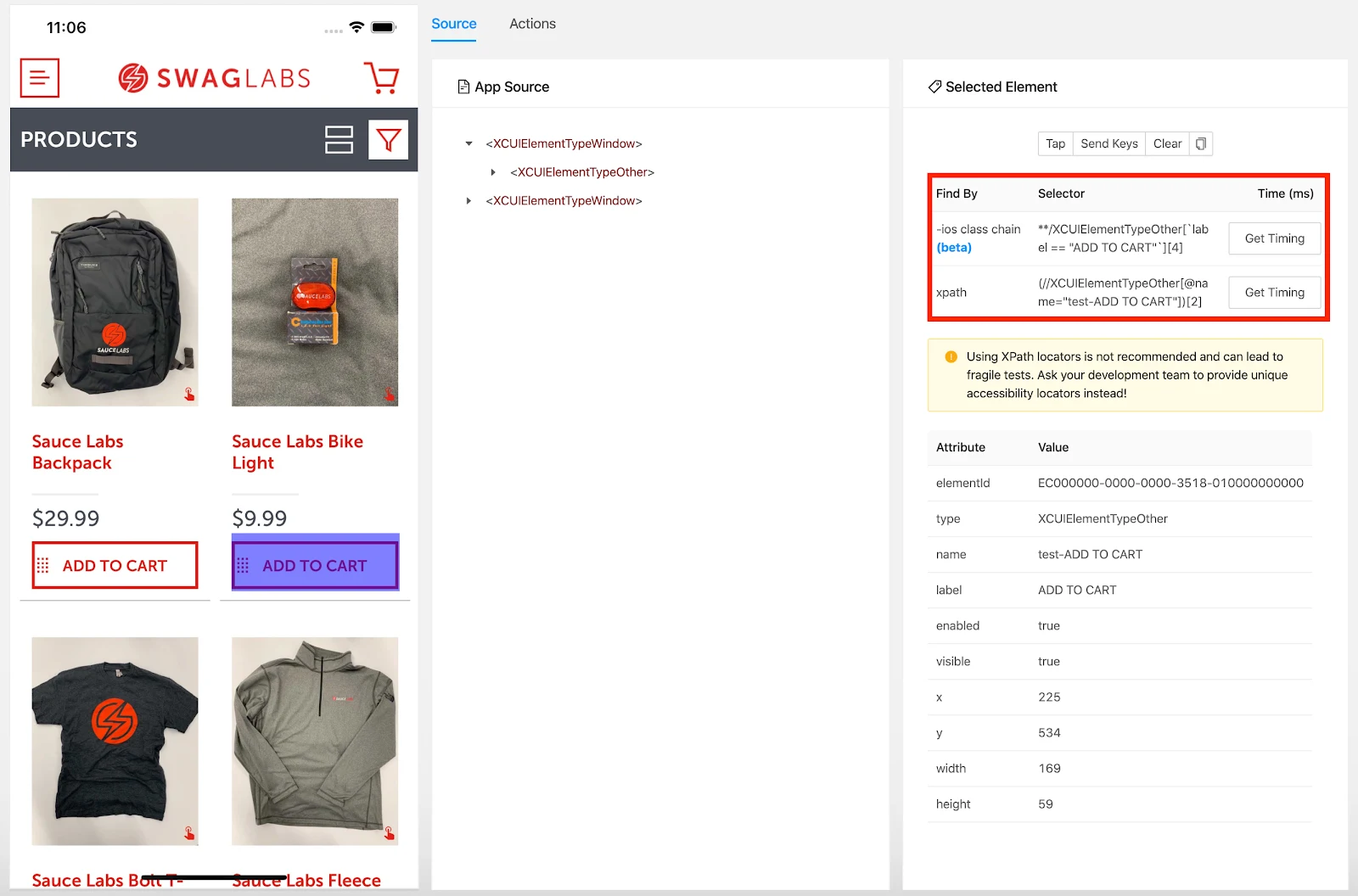Click the 11:06 clock in status bar
The height and width of the screenshot is (896, 1358).
click(66, 27)
